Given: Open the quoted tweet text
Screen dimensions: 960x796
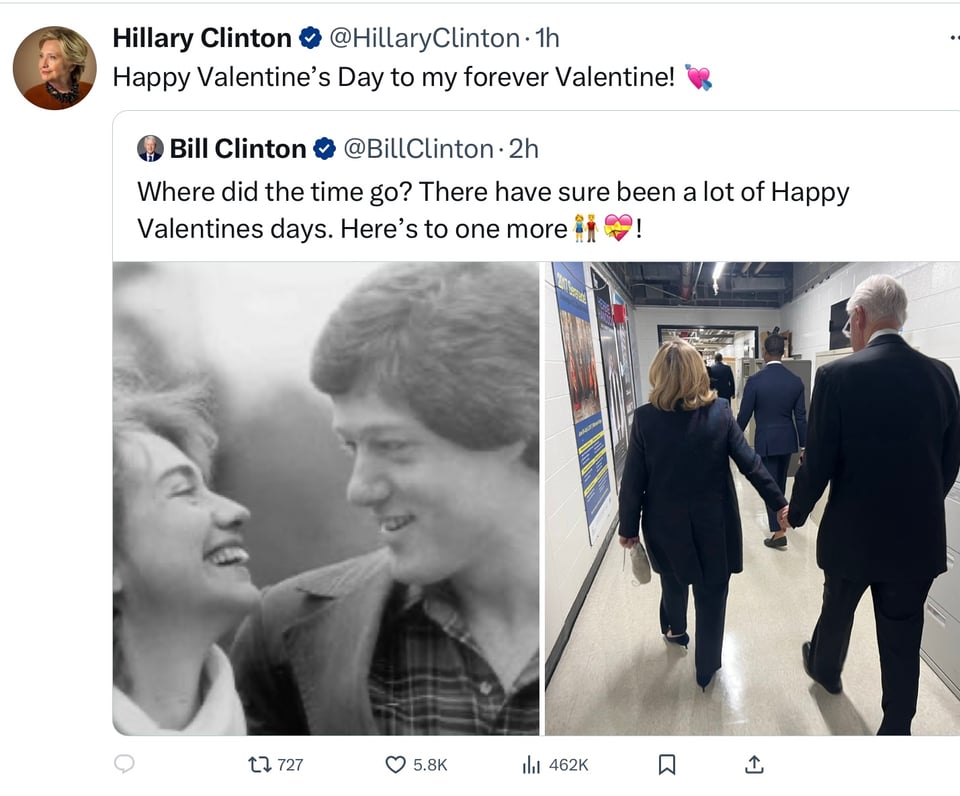Looking at the screenshot, I should point(492,210).
